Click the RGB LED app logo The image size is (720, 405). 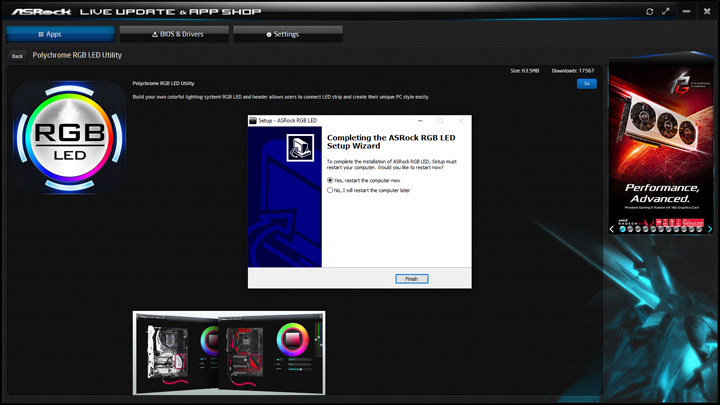point(69,138)
